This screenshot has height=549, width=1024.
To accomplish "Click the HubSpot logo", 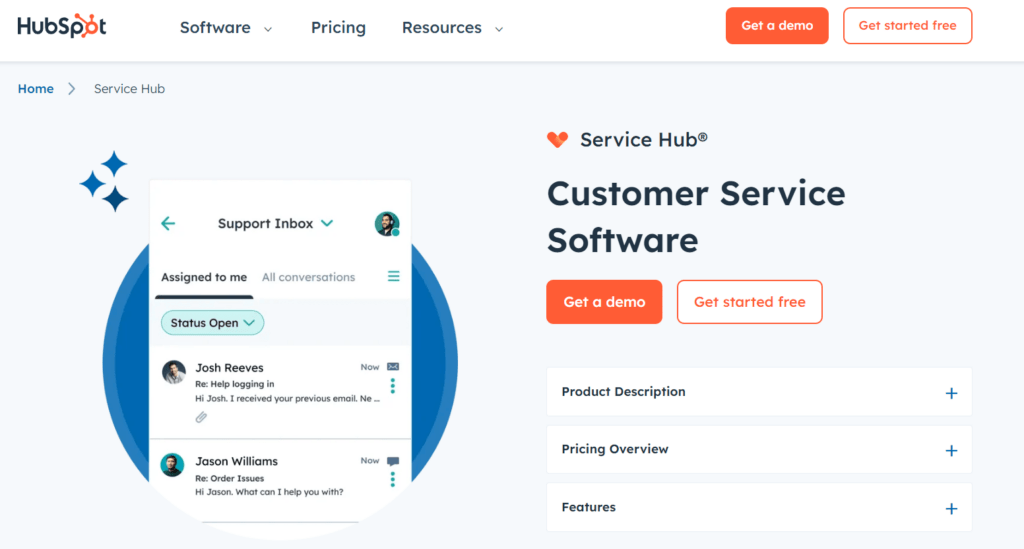I will click(61, 26).
